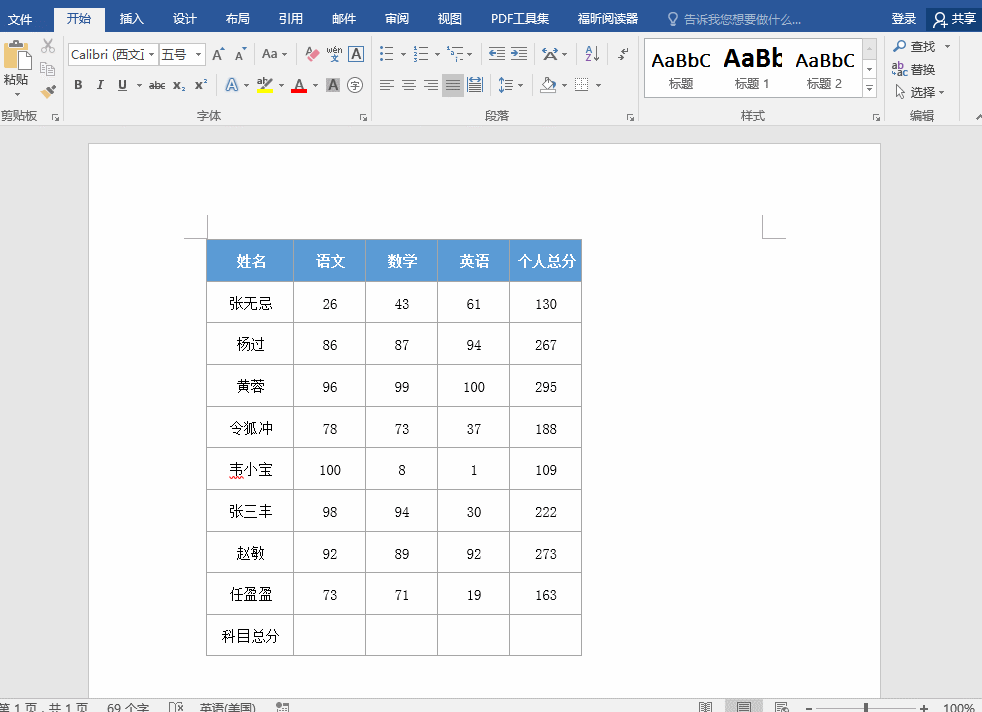Click the Clear All Formatting eraser icon
Image resolution: width=982 pixels, height=712 pixels.
click(x=312, y=54)
